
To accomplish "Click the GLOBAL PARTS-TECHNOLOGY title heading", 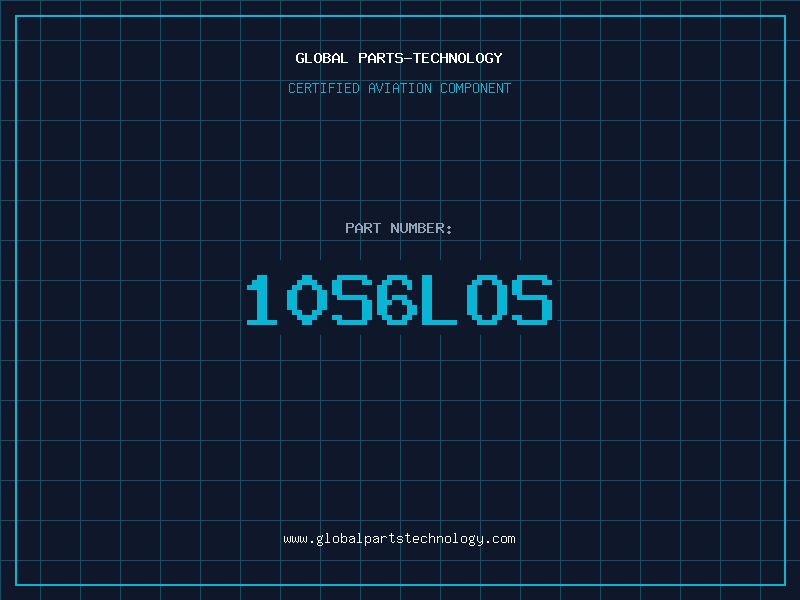I will 399,58.
